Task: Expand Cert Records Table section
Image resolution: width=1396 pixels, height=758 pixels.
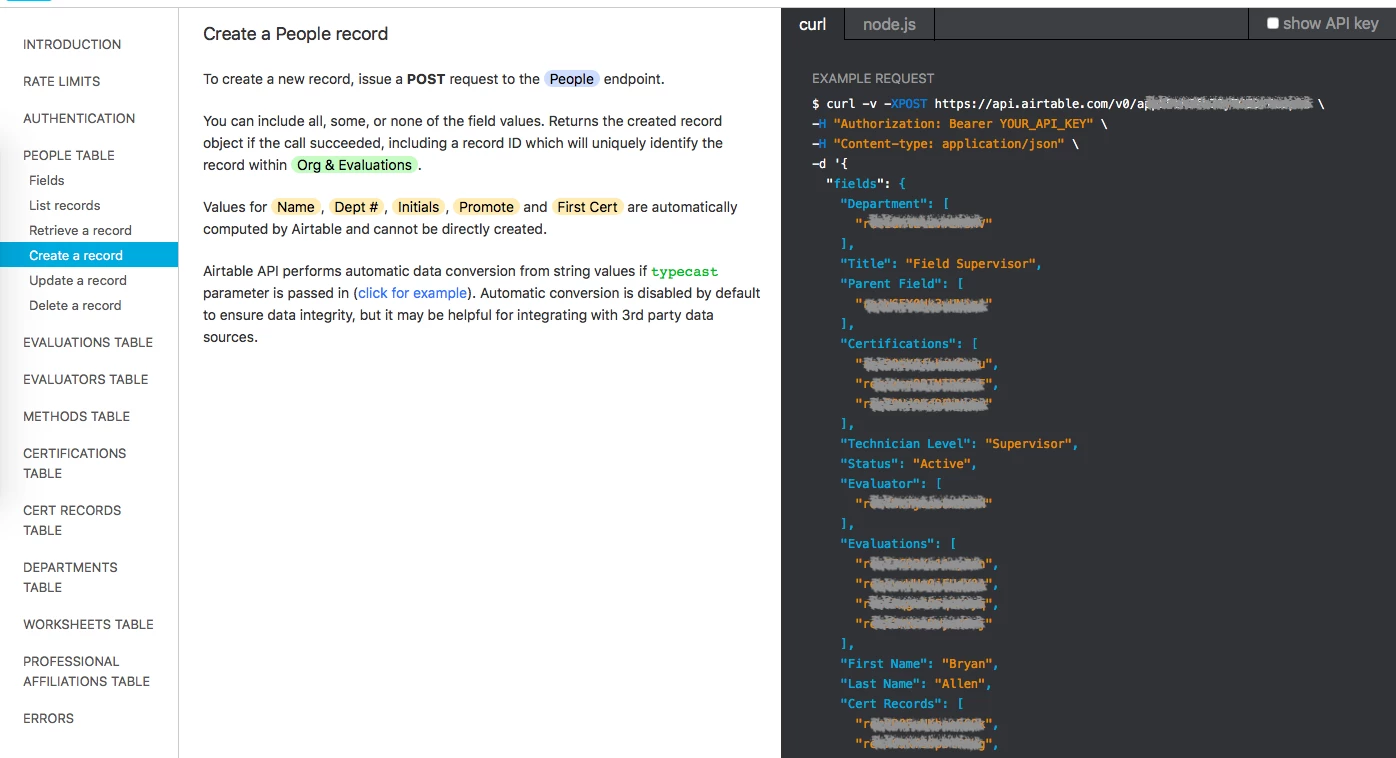Action: point(72,520)
